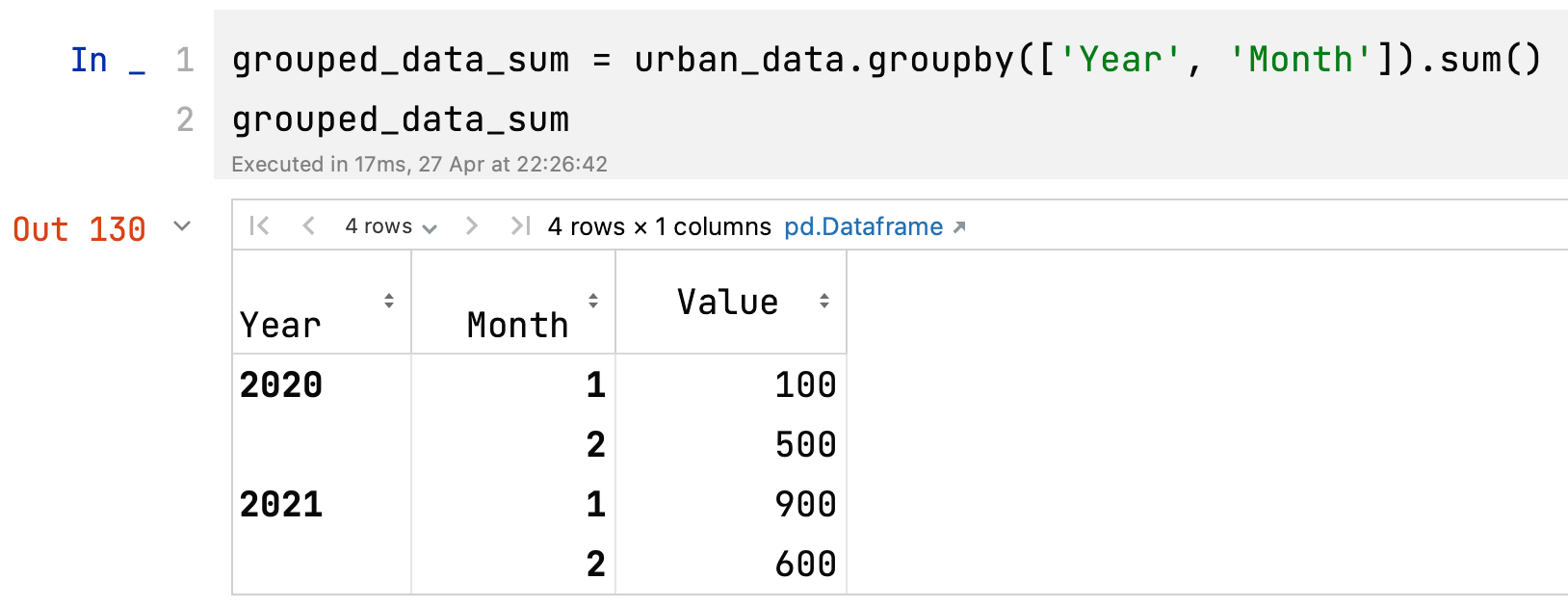Select the 2020 year index cell
This screenshot has width=1568, height=607.
322,384
